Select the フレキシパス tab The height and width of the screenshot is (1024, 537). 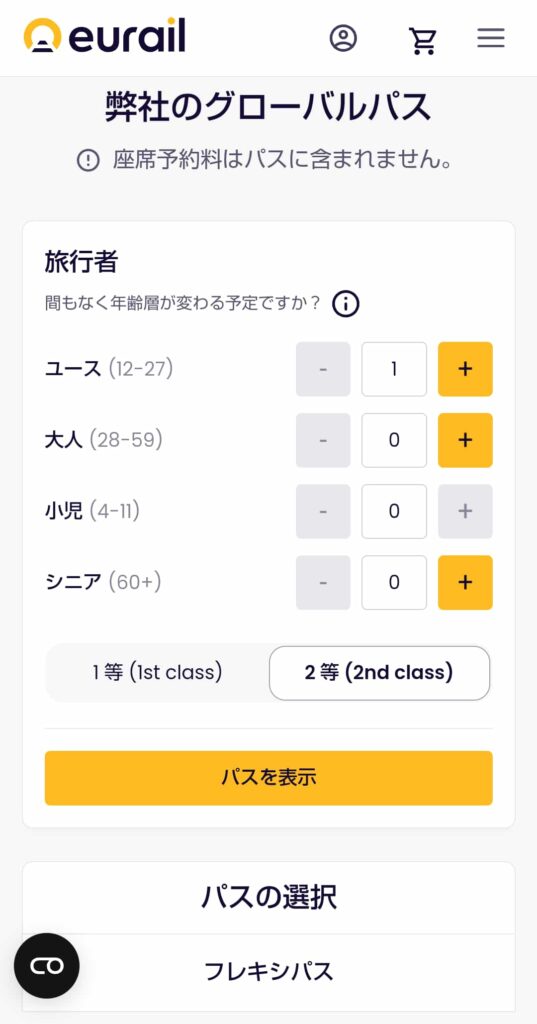268,972
